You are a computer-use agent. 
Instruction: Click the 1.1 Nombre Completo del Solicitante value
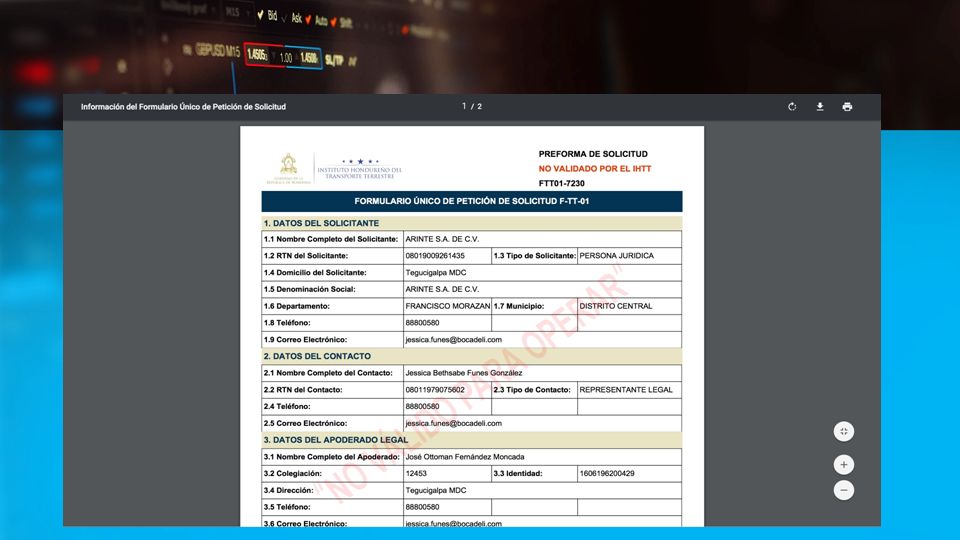click(x=442, y=239)
